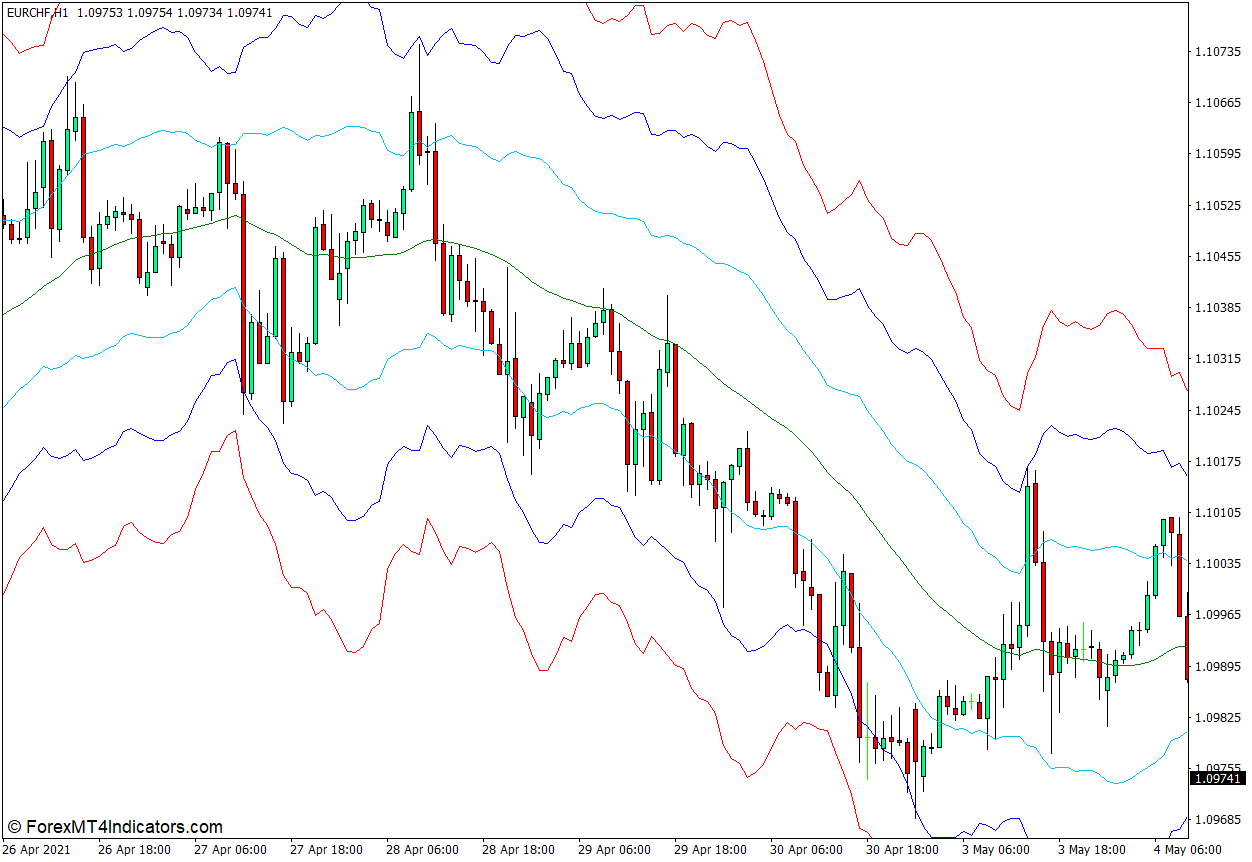This screenshot has height=862, width=1252.
Task: Select the current price tag 1.09741
Action: (x=1217, y=778)
